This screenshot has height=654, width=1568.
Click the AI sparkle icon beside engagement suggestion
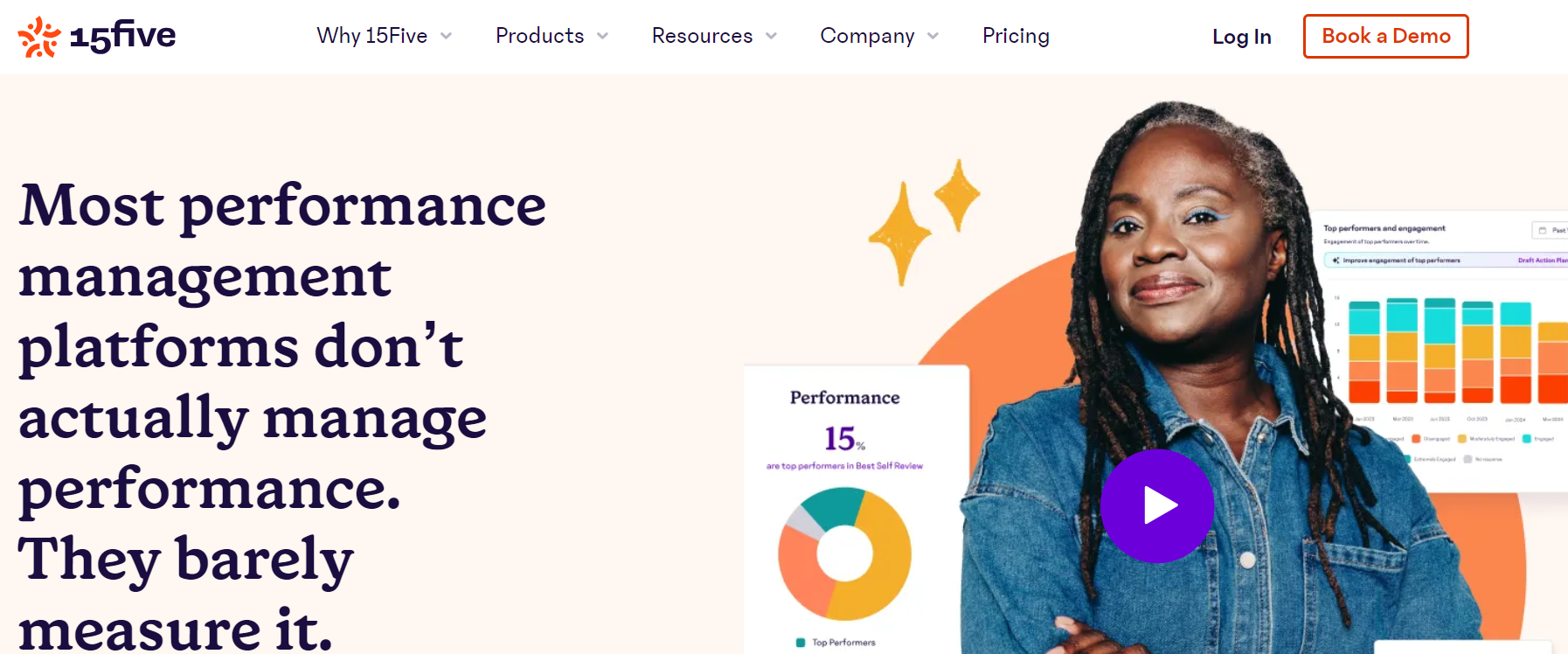coord(1335,260)
